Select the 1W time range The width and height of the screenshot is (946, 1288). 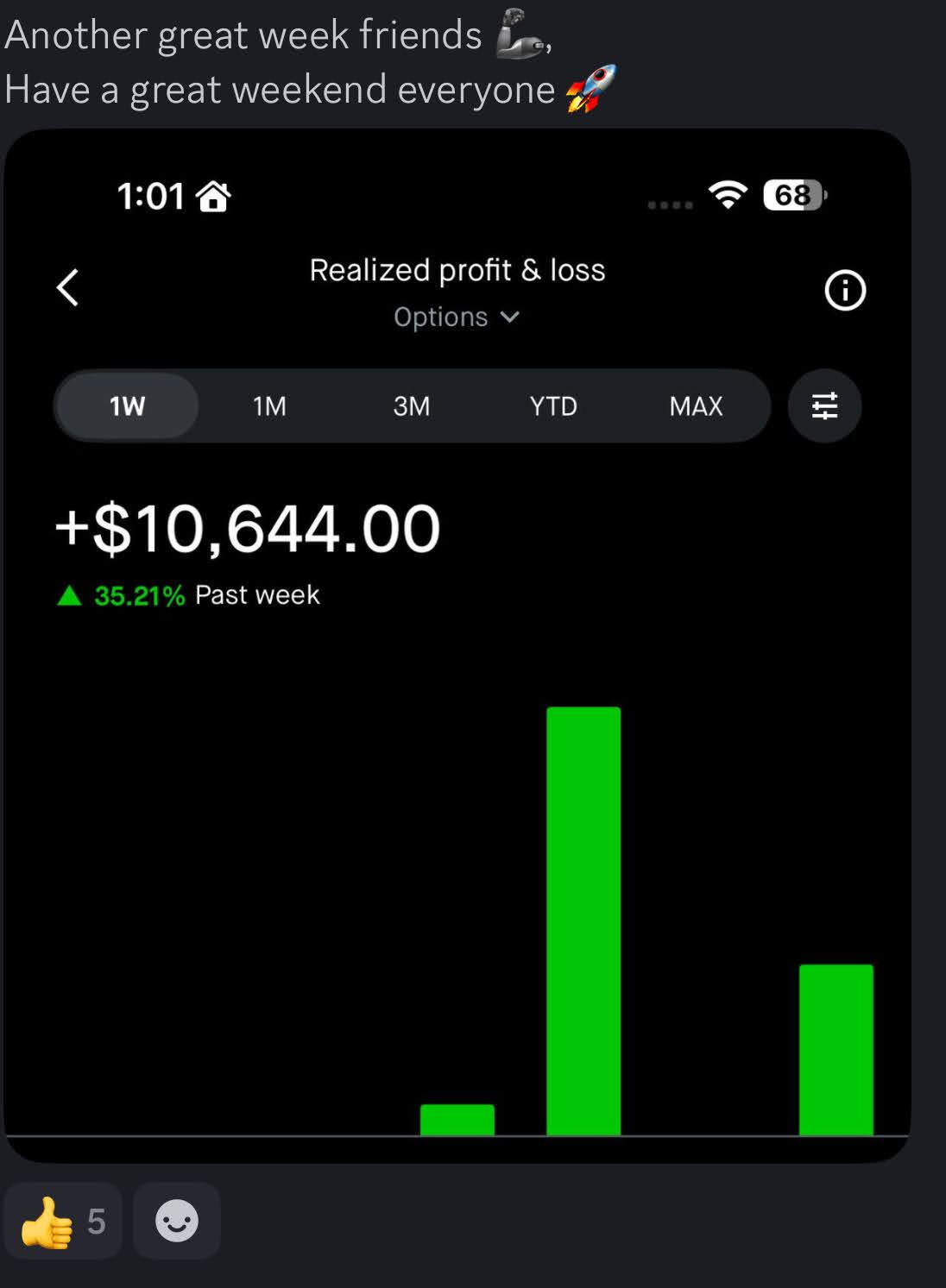coord(127,406)
